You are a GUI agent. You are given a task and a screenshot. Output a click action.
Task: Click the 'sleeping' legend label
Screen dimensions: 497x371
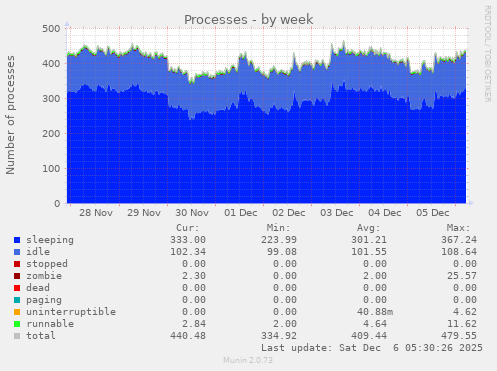(x=50, y=240)
